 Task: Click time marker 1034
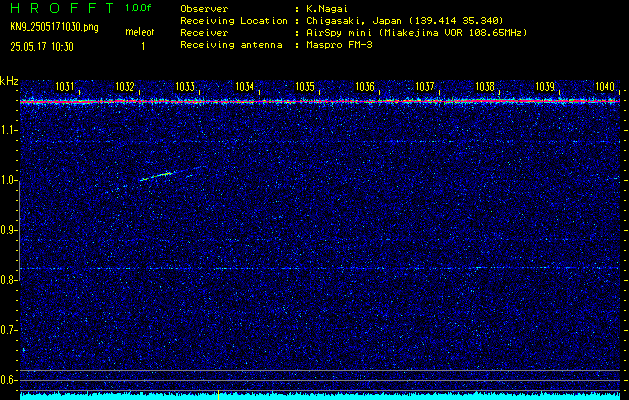(x=245, y=86)
